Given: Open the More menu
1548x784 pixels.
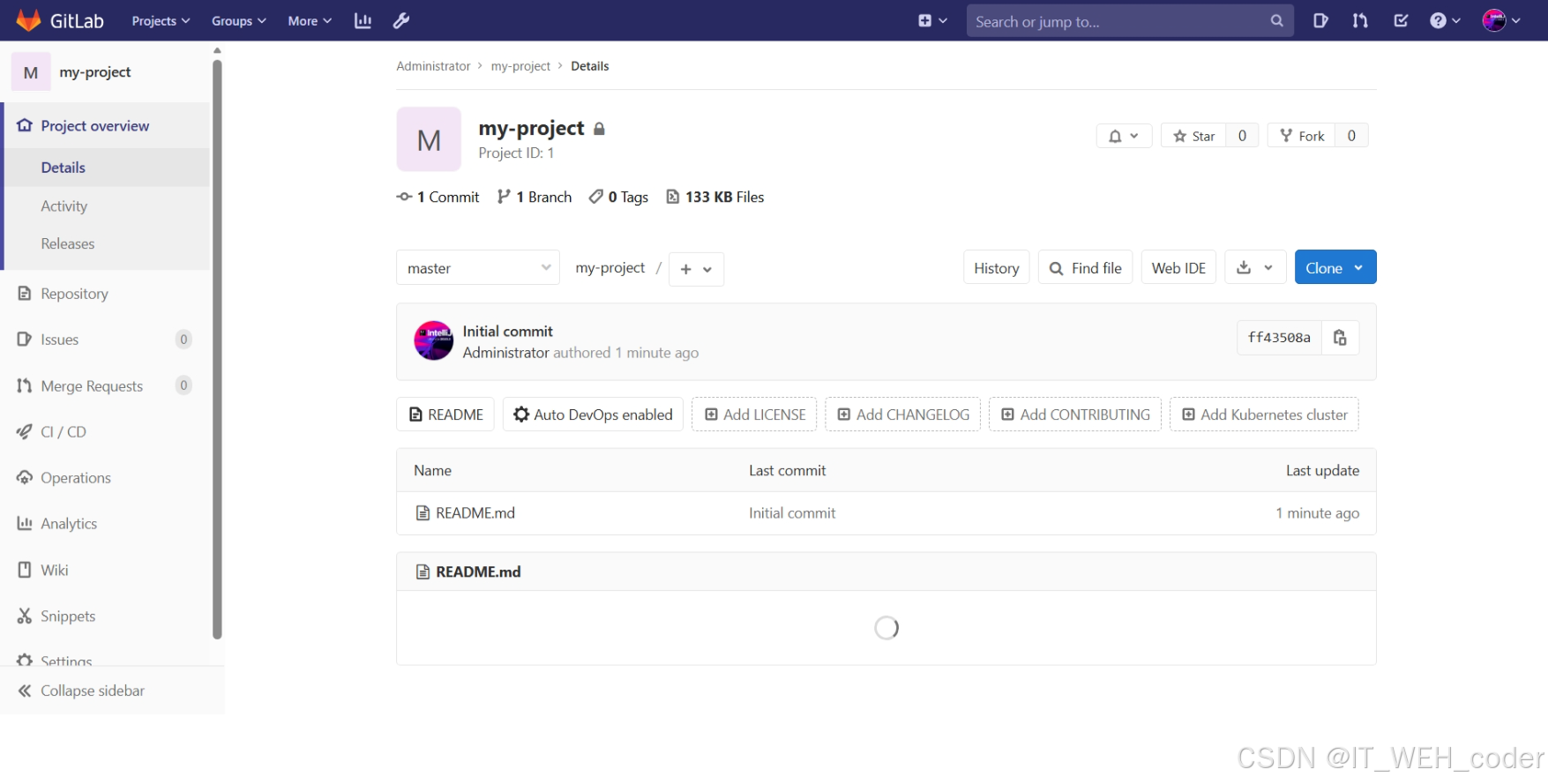Looking at the screenshot, I should (310, 20).
